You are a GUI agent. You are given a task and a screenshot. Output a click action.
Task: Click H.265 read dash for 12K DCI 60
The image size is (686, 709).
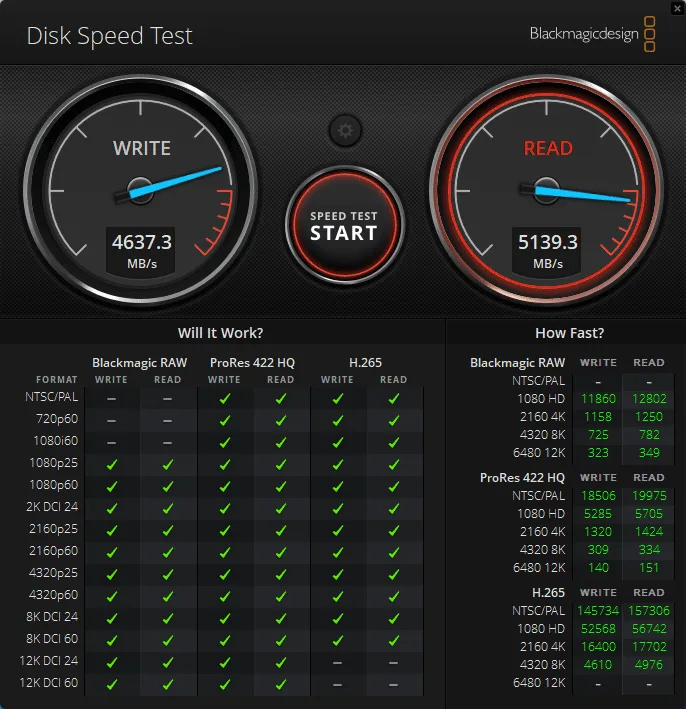(393, 685)
